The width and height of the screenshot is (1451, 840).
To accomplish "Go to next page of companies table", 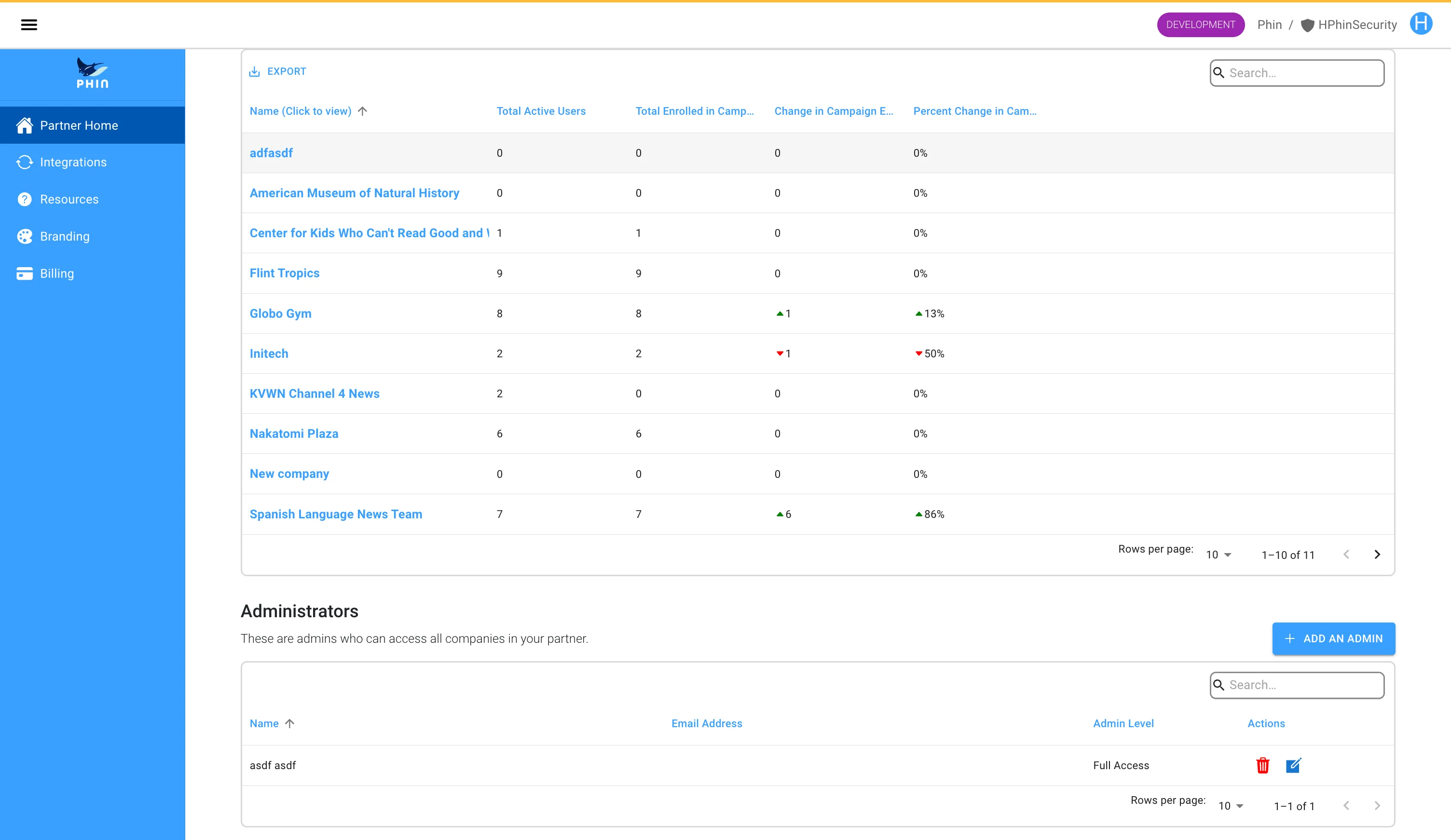I will click(x=1377, y=555).
